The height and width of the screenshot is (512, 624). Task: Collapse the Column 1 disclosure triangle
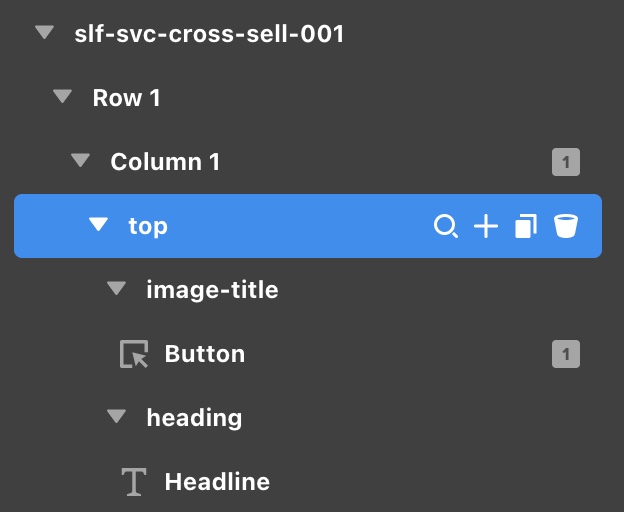(80, 161)
